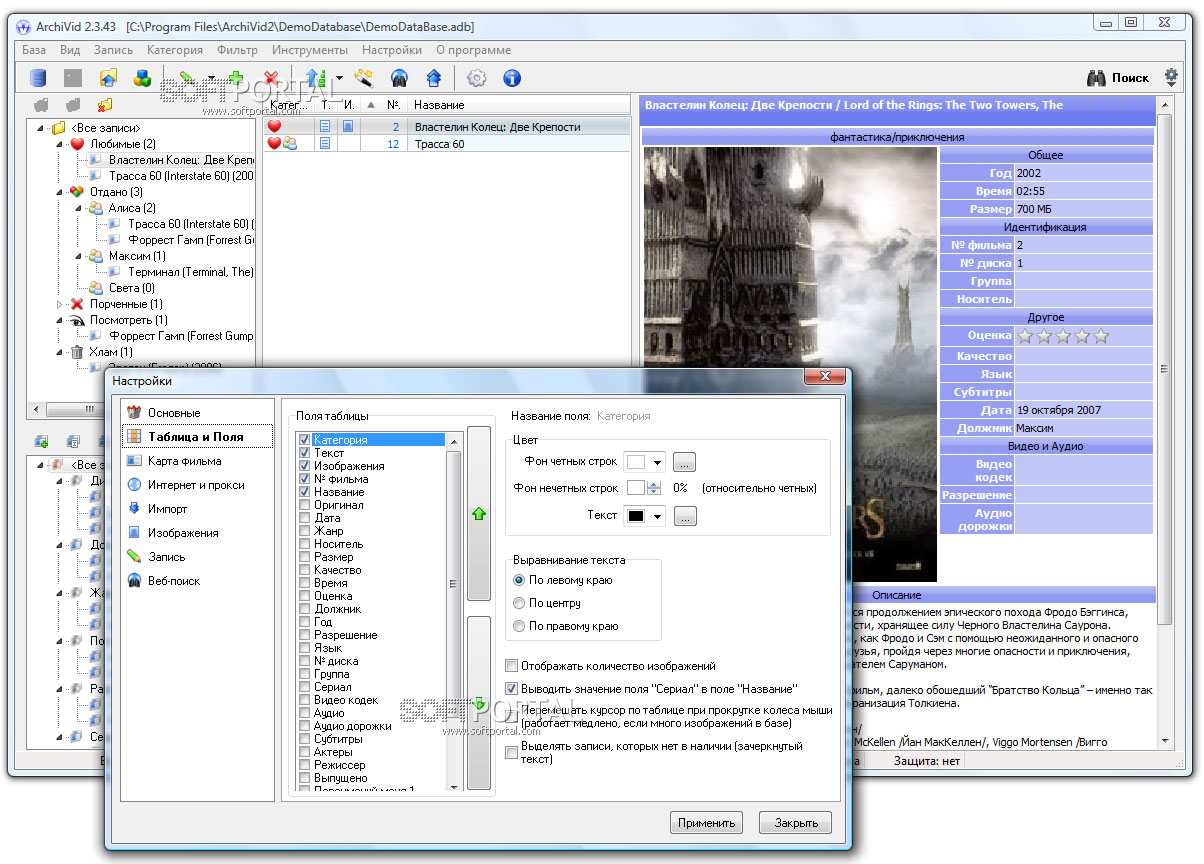Click the black Текст color swatch
This screenshot has width=1204, height=864.
[x=636, y=516]
